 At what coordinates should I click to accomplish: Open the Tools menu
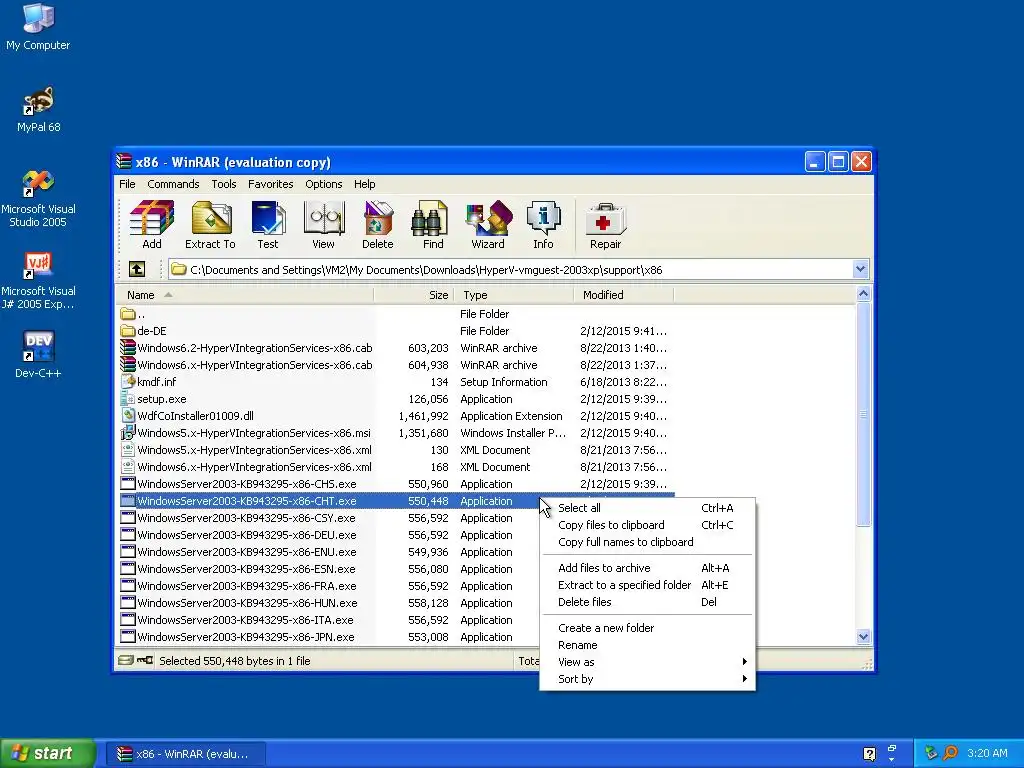223,184
